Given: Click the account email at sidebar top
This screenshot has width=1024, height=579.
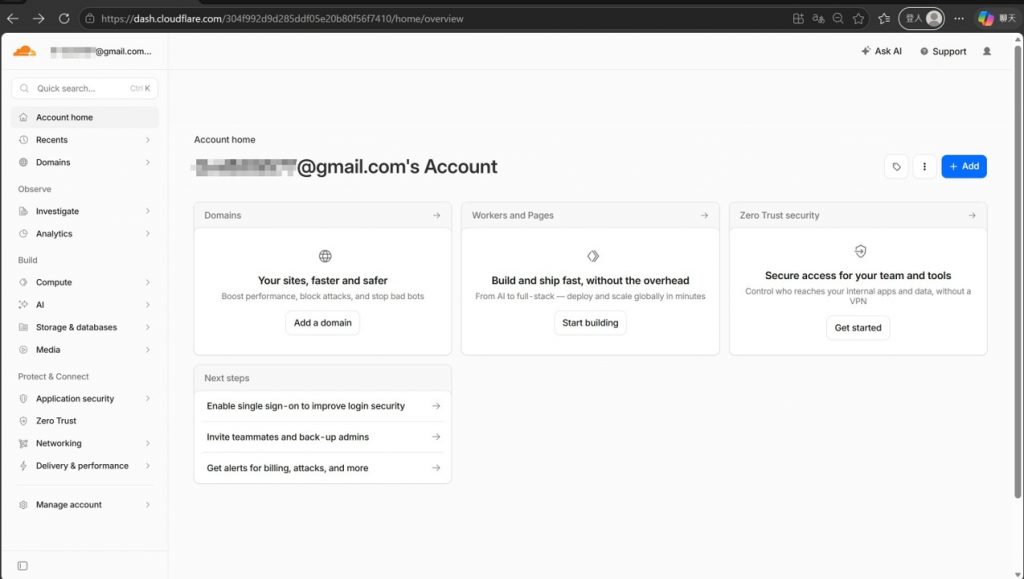Looking at the screenshot, I should (x=101, y=51).
